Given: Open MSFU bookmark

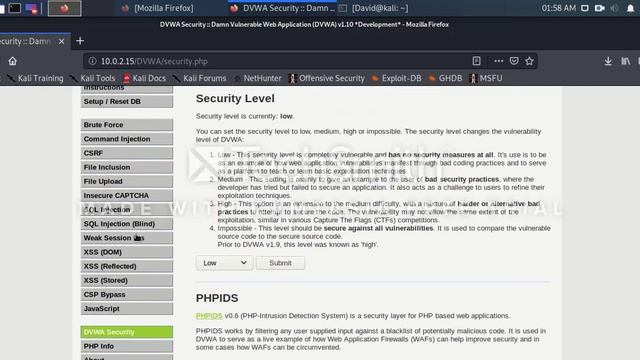Looking at the screenshot, I should click(x=486, y=78).
